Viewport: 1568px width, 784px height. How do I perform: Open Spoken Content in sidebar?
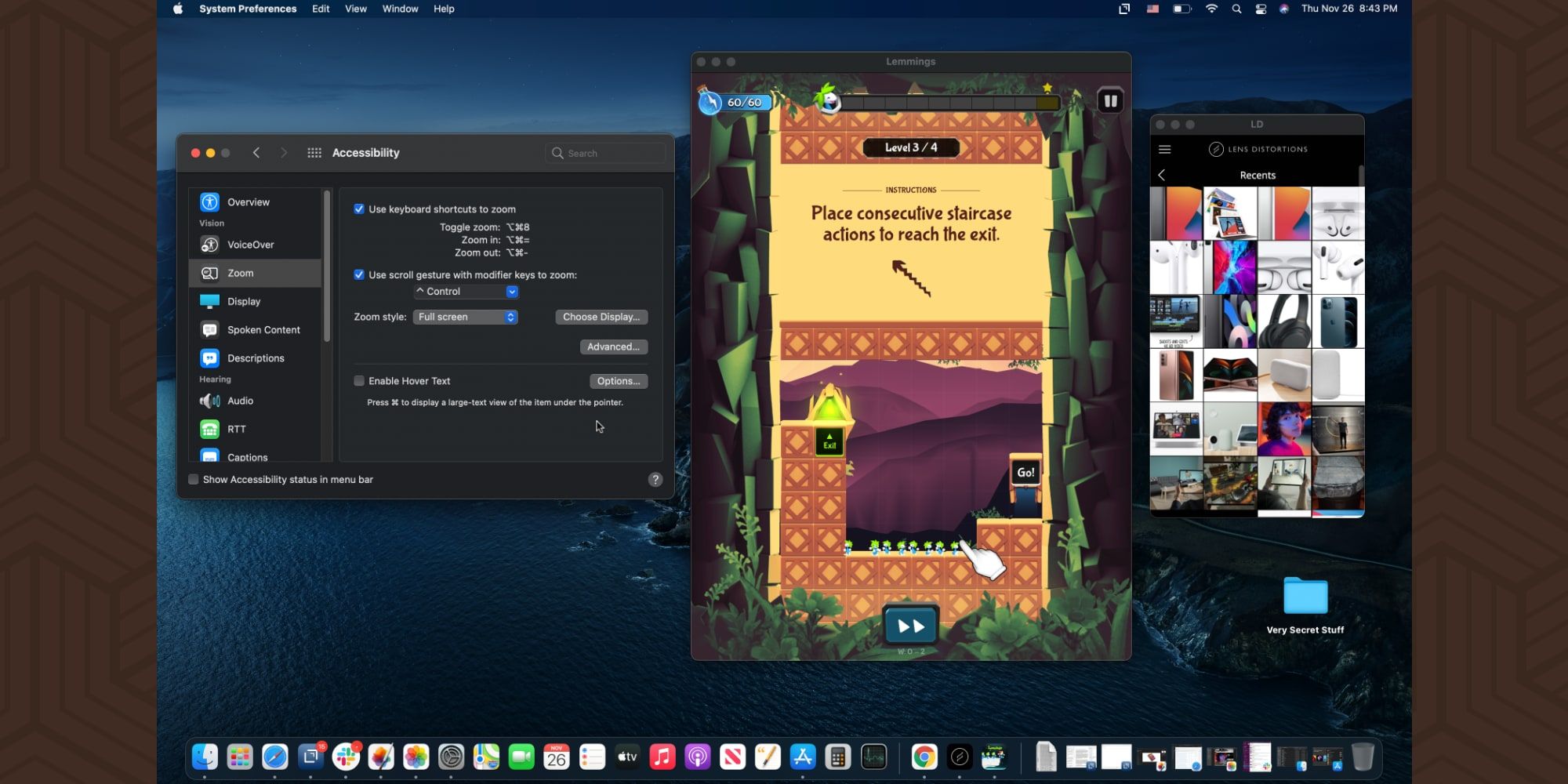coord(256,330)
